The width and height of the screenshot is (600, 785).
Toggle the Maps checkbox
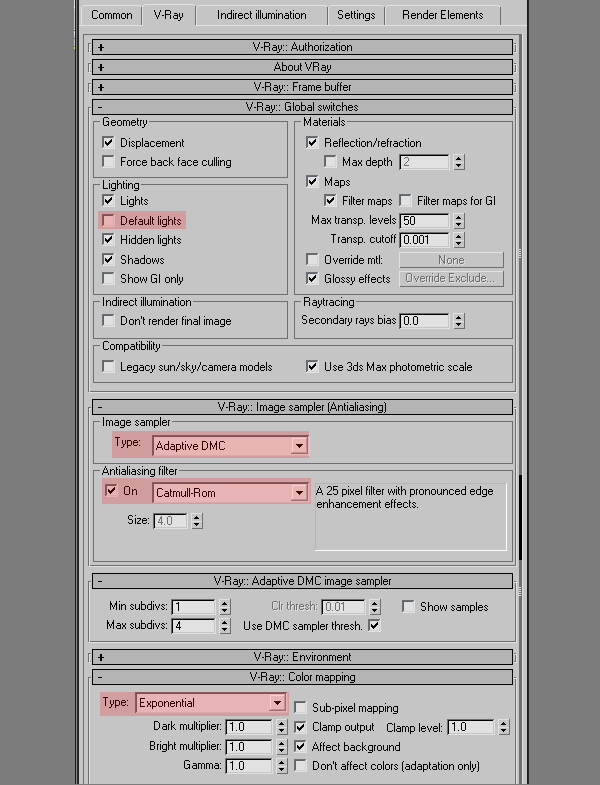click(312, 182)
